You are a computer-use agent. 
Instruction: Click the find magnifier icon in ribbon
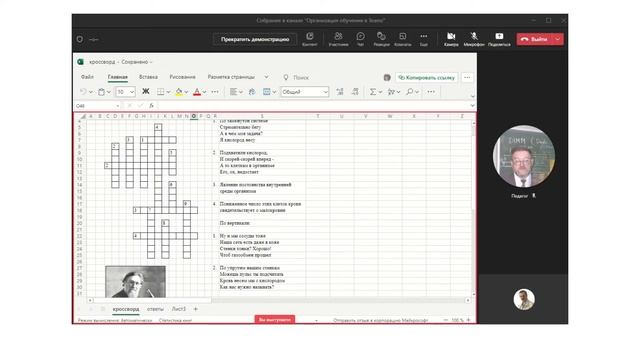[x=409, y=92]
